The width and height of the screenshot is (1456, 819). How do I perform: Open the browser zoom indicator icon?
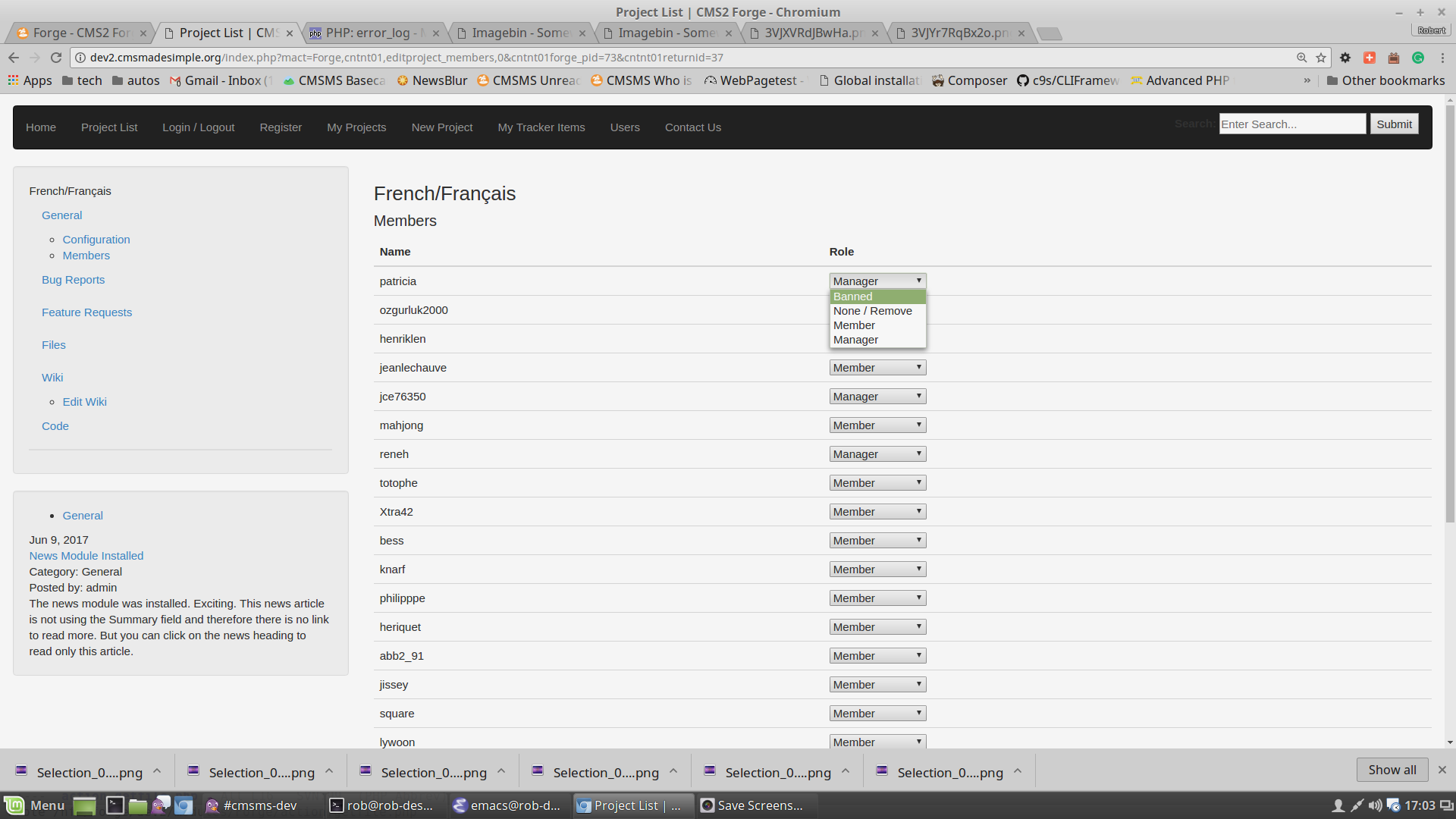click(1301, 58)
